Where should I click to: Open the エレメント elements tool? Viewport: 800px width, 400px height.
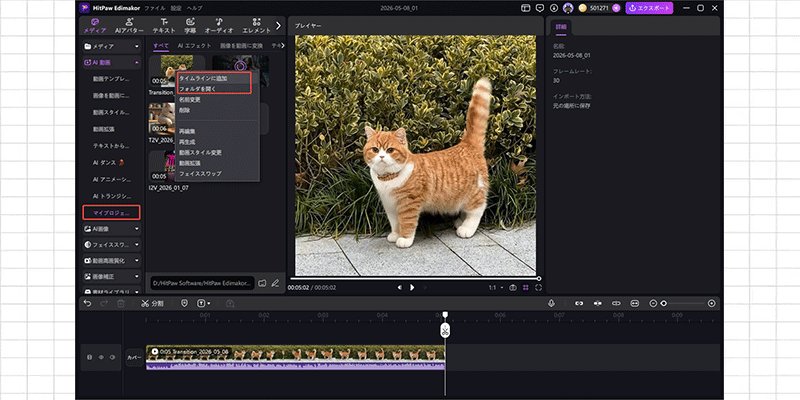[x=257, y=26]
